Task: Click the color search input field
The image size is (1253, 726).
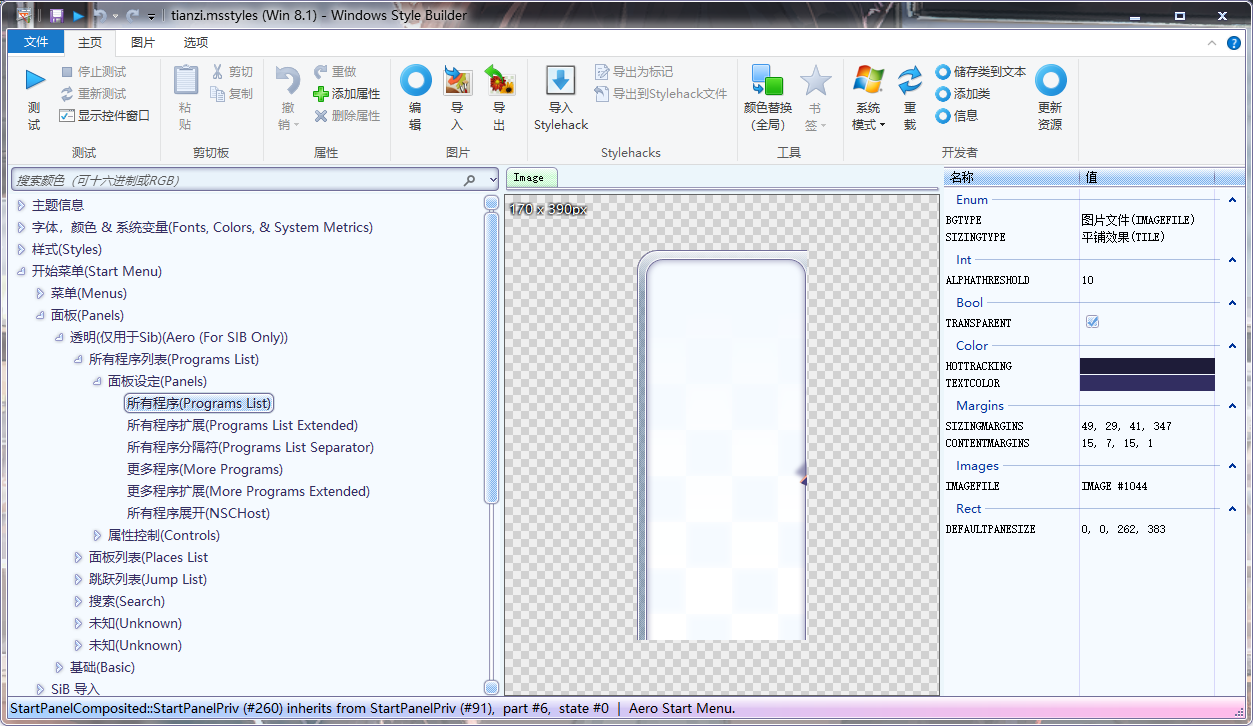Action: click(236, 180)
